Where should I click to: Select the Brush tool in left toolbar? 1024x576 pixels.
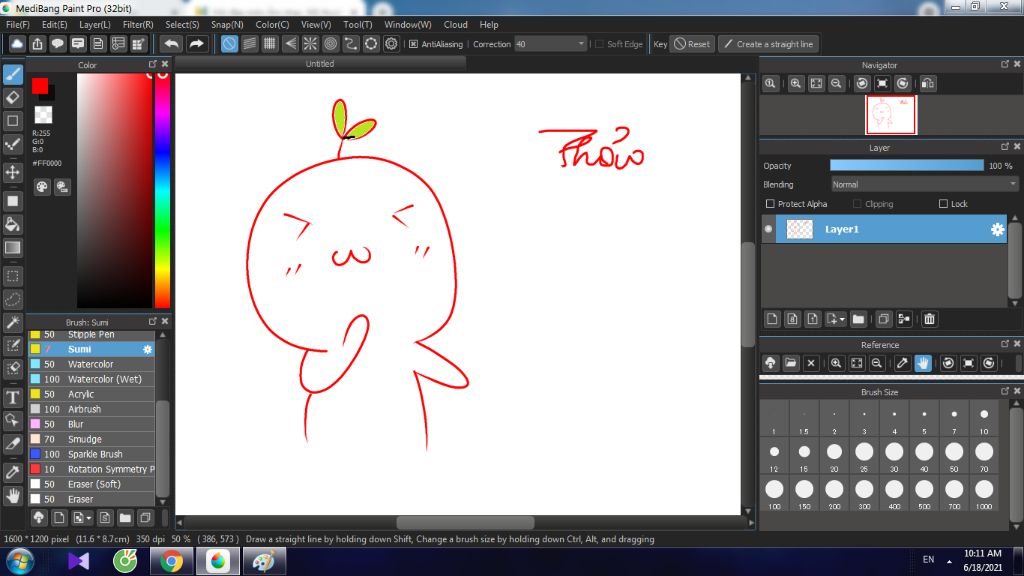tap(12, 74)
